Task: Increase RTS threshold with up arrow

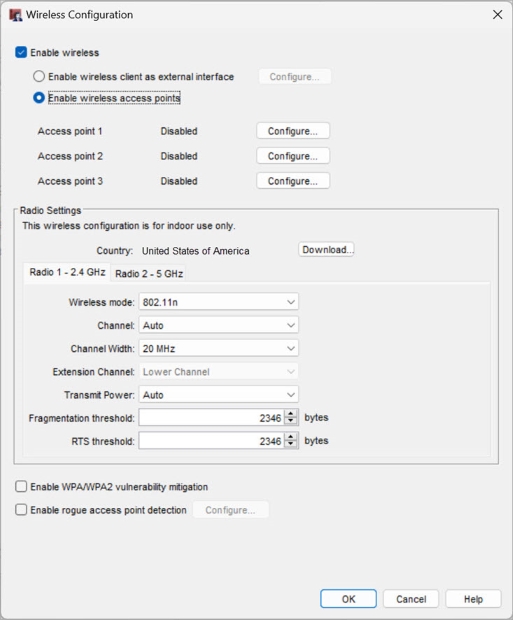Action: click(x=291, y=437)
